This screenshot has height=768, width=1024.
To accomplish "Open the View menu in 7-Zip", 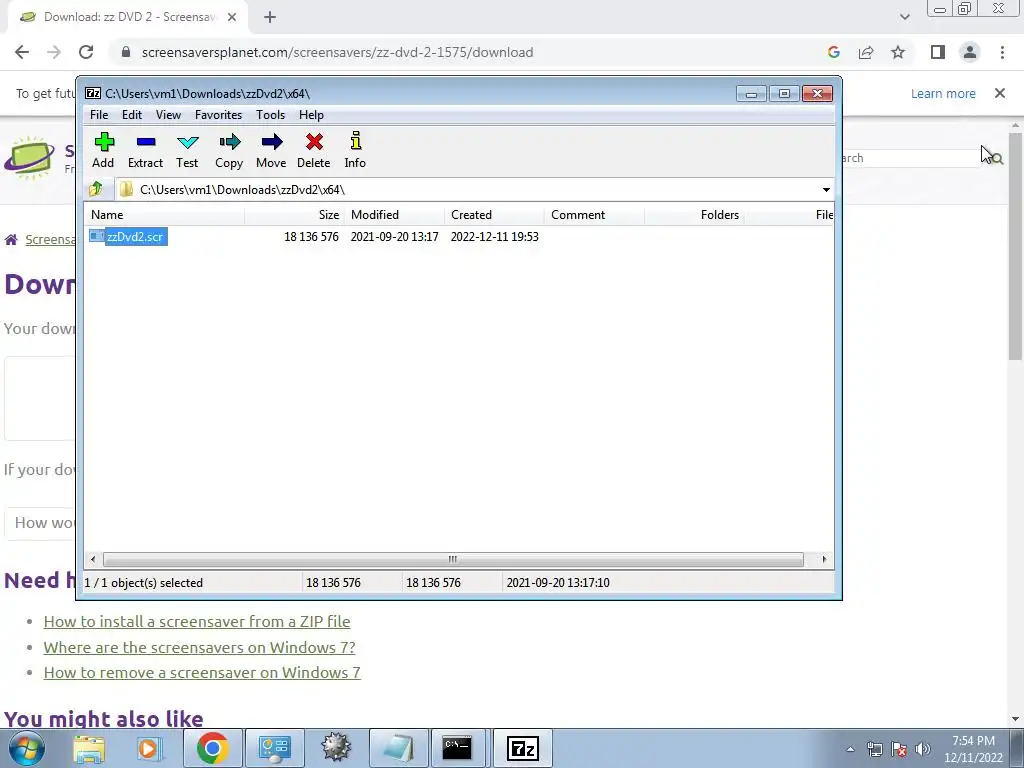I will point(168,115).
